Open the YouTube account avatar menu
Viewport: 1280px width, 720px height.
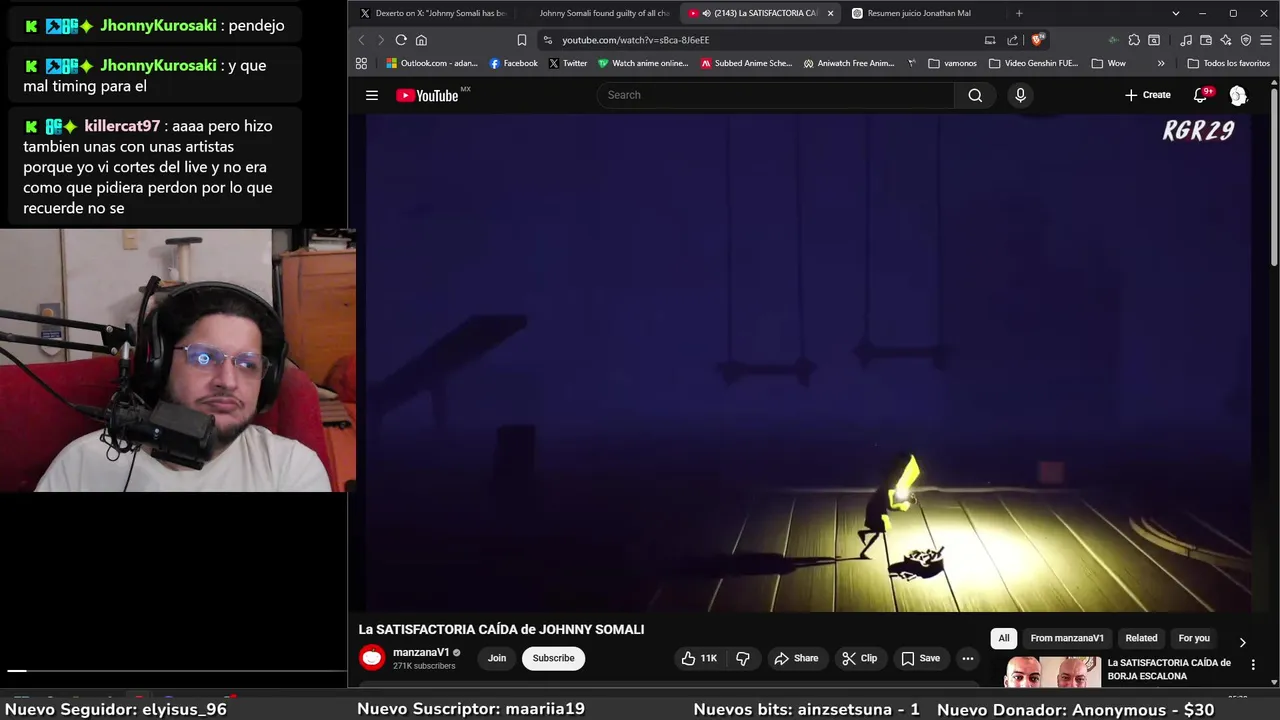coord(1238,95)
